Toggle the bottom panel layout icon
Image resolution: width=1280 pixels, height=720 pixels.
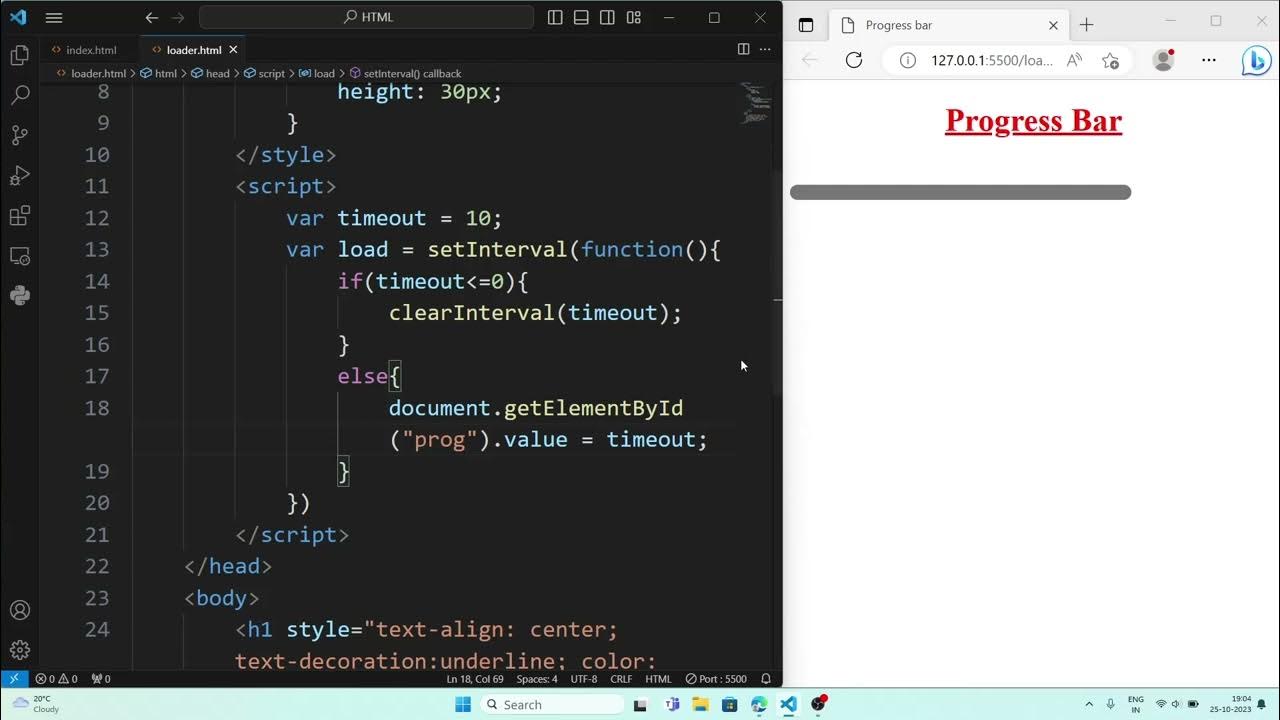pos(581,17)
